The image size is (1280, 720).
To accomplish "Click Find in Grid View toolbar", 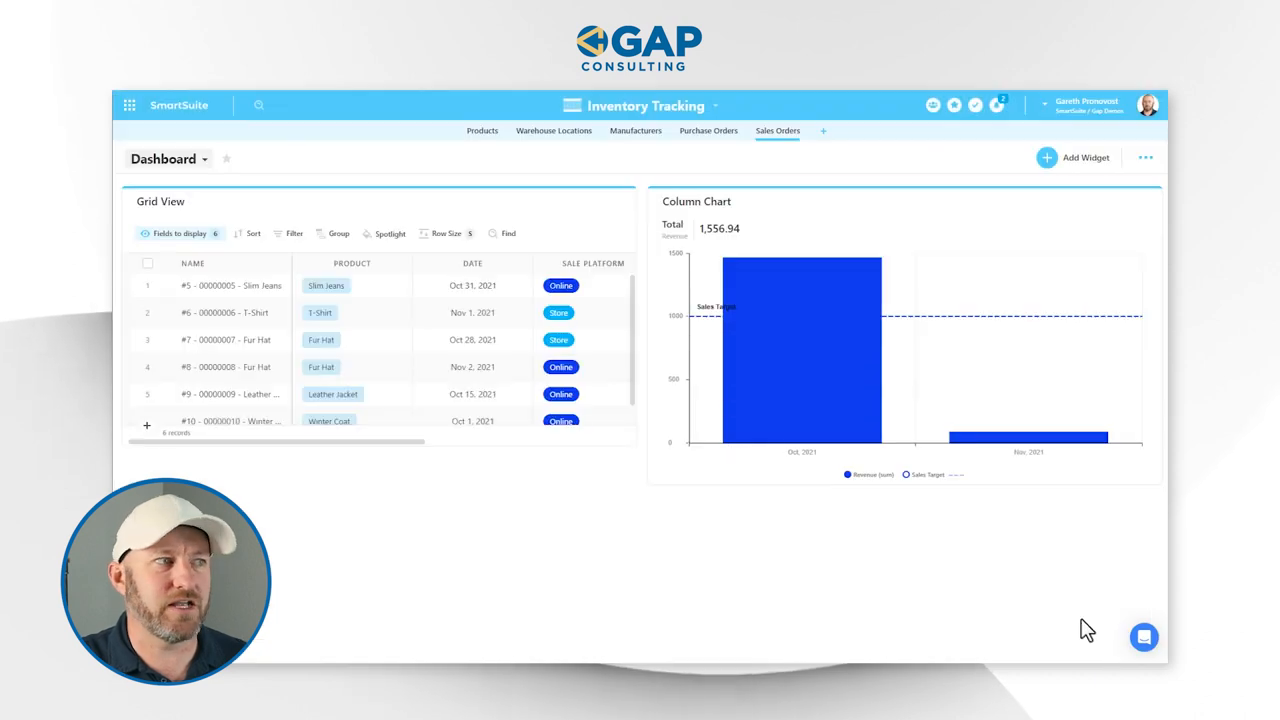I will (502, 234).
